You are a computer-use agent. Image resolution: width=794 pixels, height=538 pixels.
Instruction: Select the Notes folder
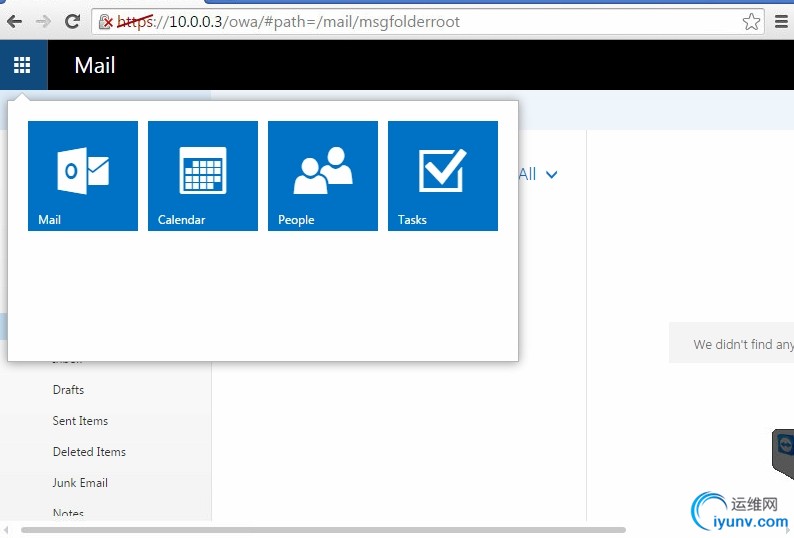68,513
